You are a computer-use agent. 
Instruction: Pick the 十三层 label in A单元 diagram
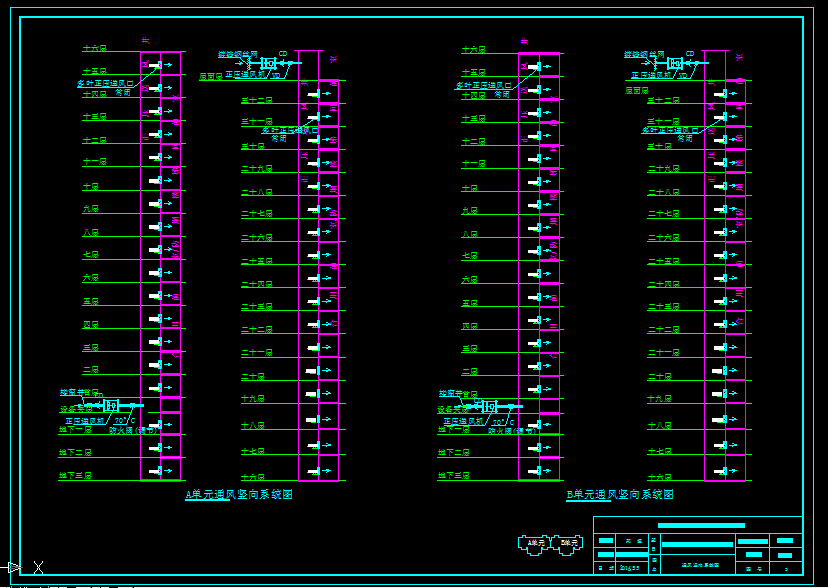(x=95, y=117)
